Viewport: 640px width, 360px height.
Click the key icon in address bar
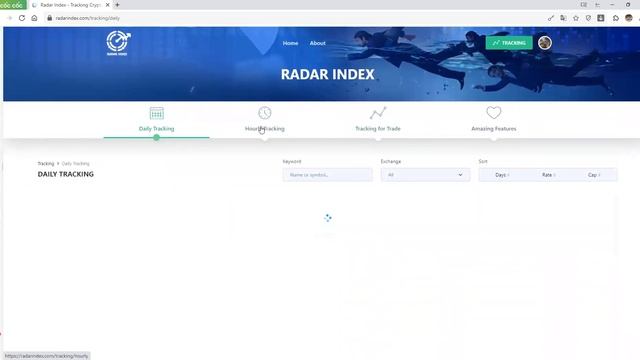[551, 18]
